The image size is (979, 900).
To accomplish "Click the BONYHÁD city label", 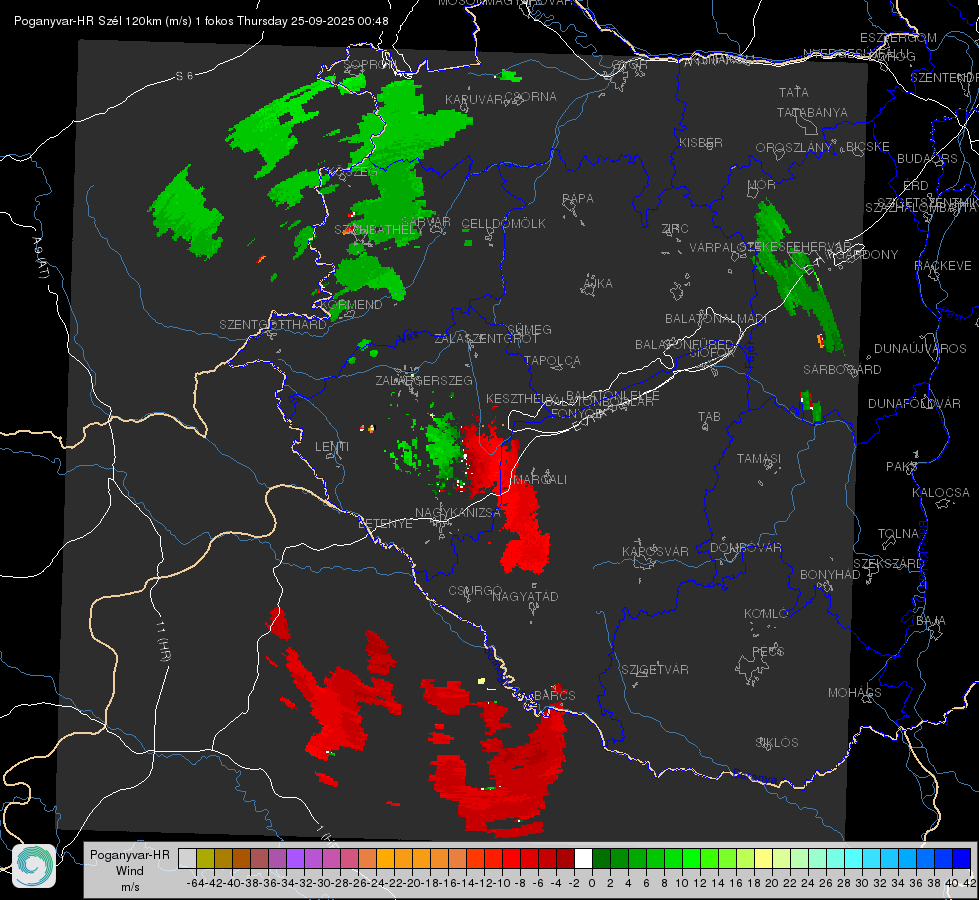I will pos(830,575).
